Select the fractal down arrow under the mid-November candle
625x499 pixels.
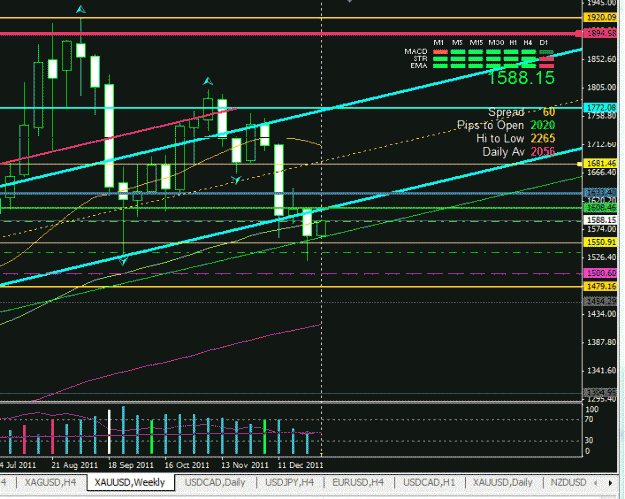(236, 180)
